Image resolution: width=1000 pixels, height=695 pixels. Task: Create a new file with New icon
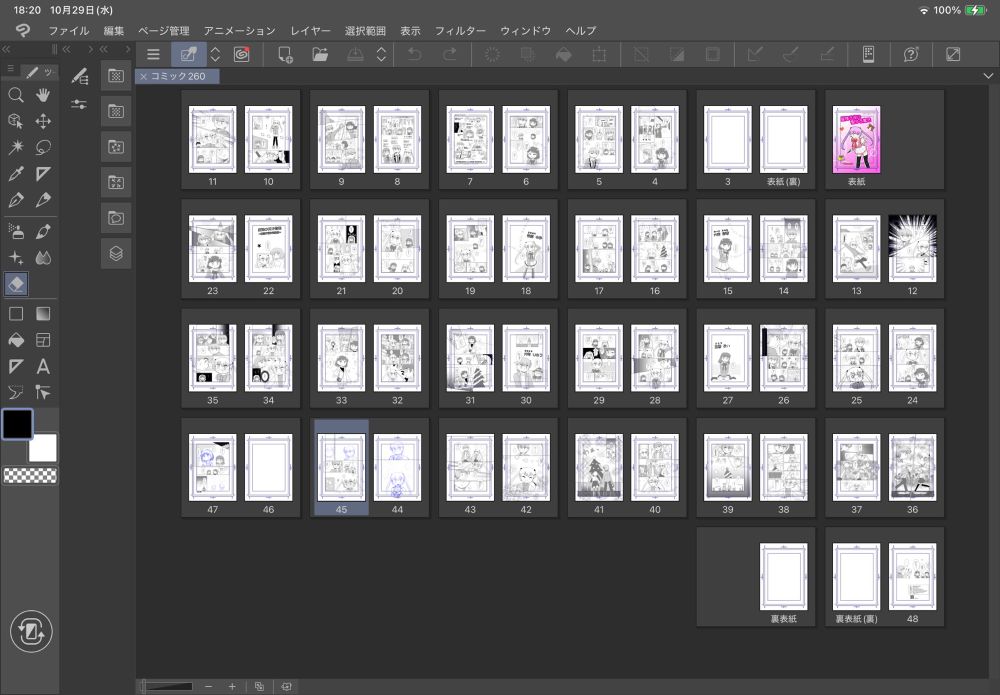click(285, 55)
